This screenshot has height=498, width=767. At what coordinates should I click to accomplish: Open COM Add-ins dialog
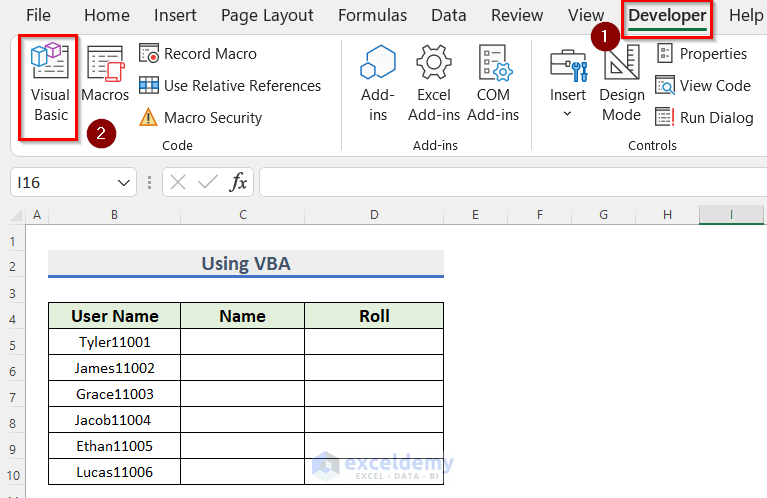[493, 83]
